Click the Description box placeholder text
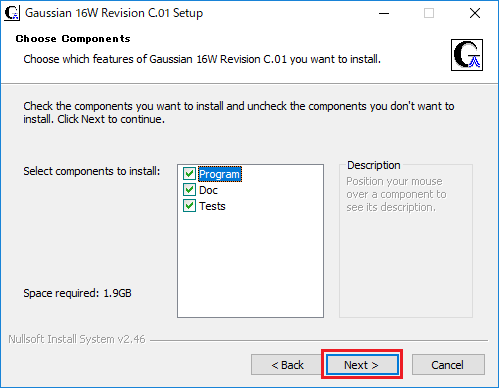The image size is (499, 388). click(396, 194)
